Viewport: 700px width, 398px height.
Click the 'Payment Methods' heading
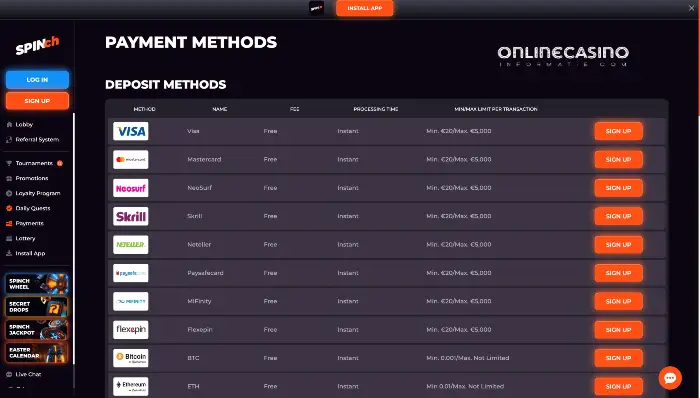click(x=191, y=42)
